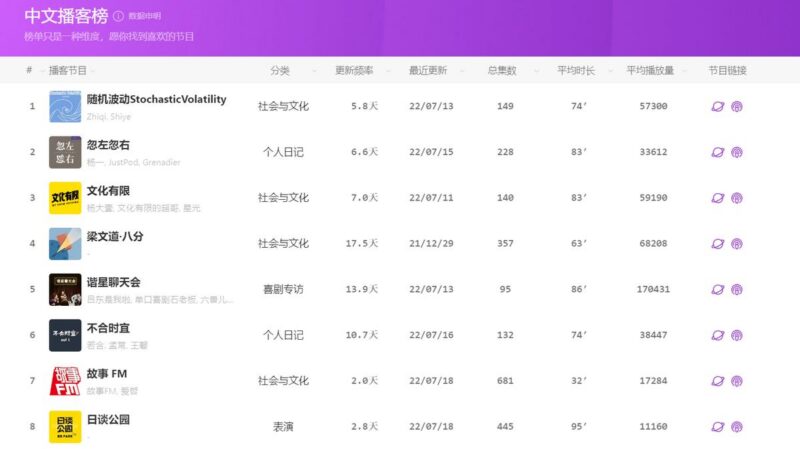Viewport: 800px width, 449px height.
Task: Select last updated date 21/12/29
Action: (x=431, y=243)
